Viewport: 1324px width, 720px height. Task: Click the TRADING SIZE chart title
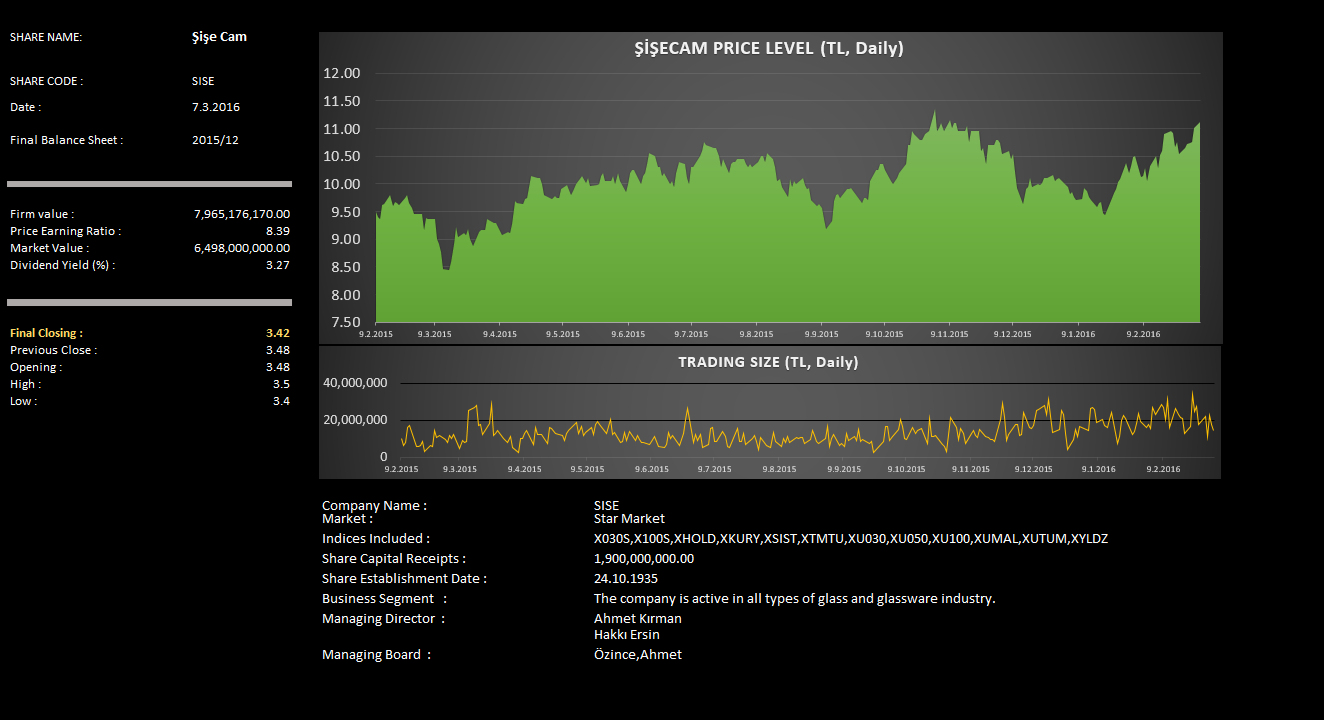pyautogui.click(x=768, y=362)
